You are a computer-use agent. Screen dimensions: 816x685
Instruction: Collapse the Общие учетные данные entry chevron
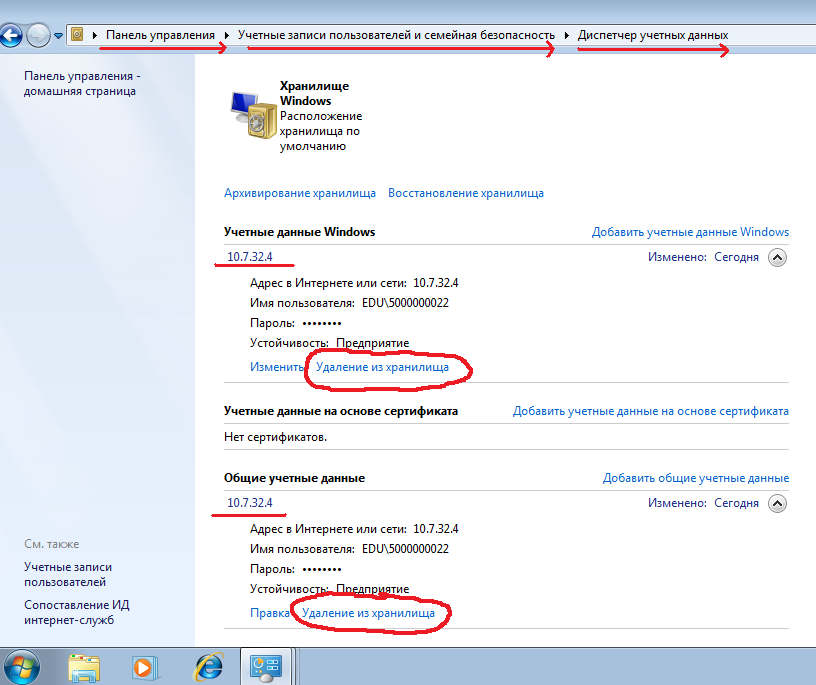pos(777,503)
